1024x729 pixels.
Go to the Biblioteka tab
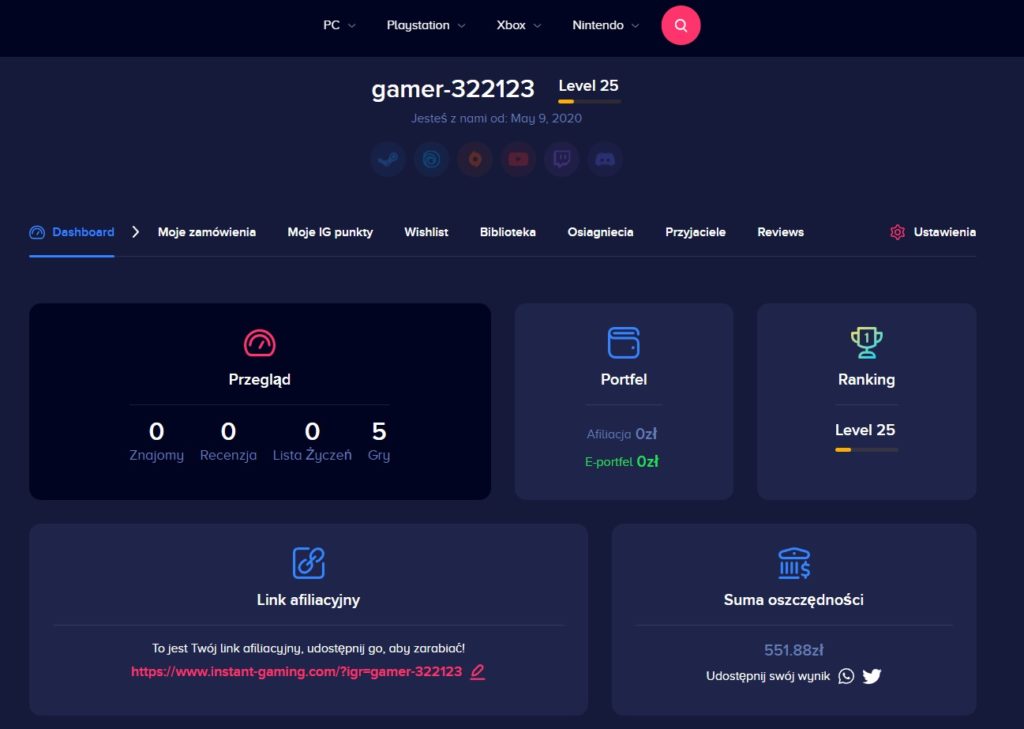pyautogui.click(x=507, y=232)
